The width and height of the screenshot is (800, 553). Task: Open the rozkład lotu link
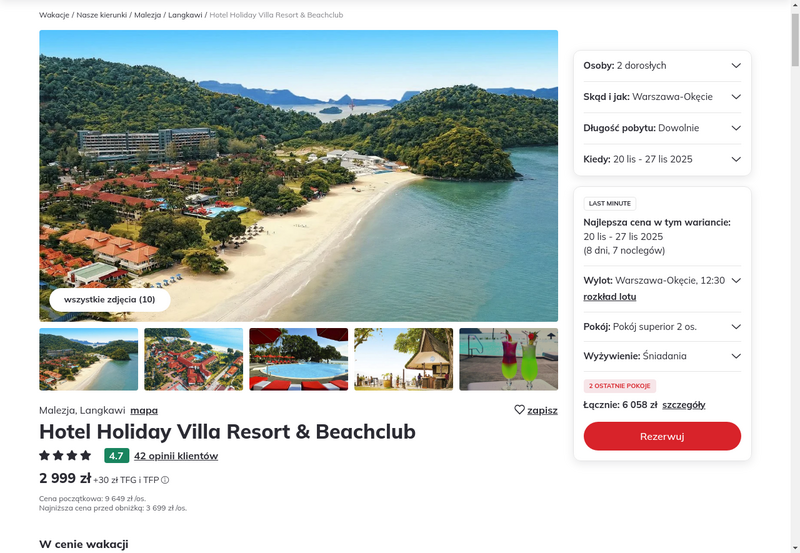coord(610,297)
